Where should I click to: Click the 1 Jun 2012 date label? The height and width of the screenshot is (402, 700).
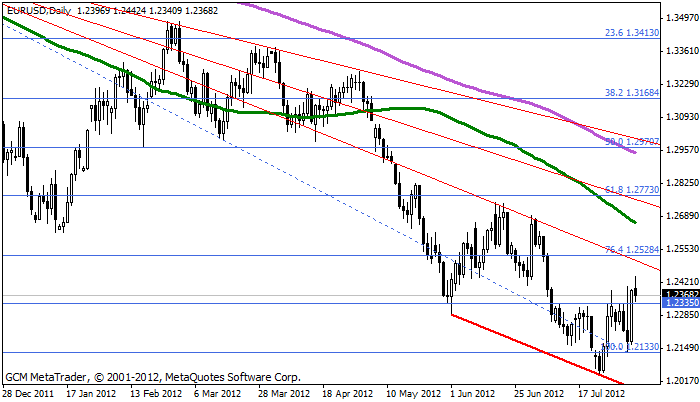(x=473, y=394)
